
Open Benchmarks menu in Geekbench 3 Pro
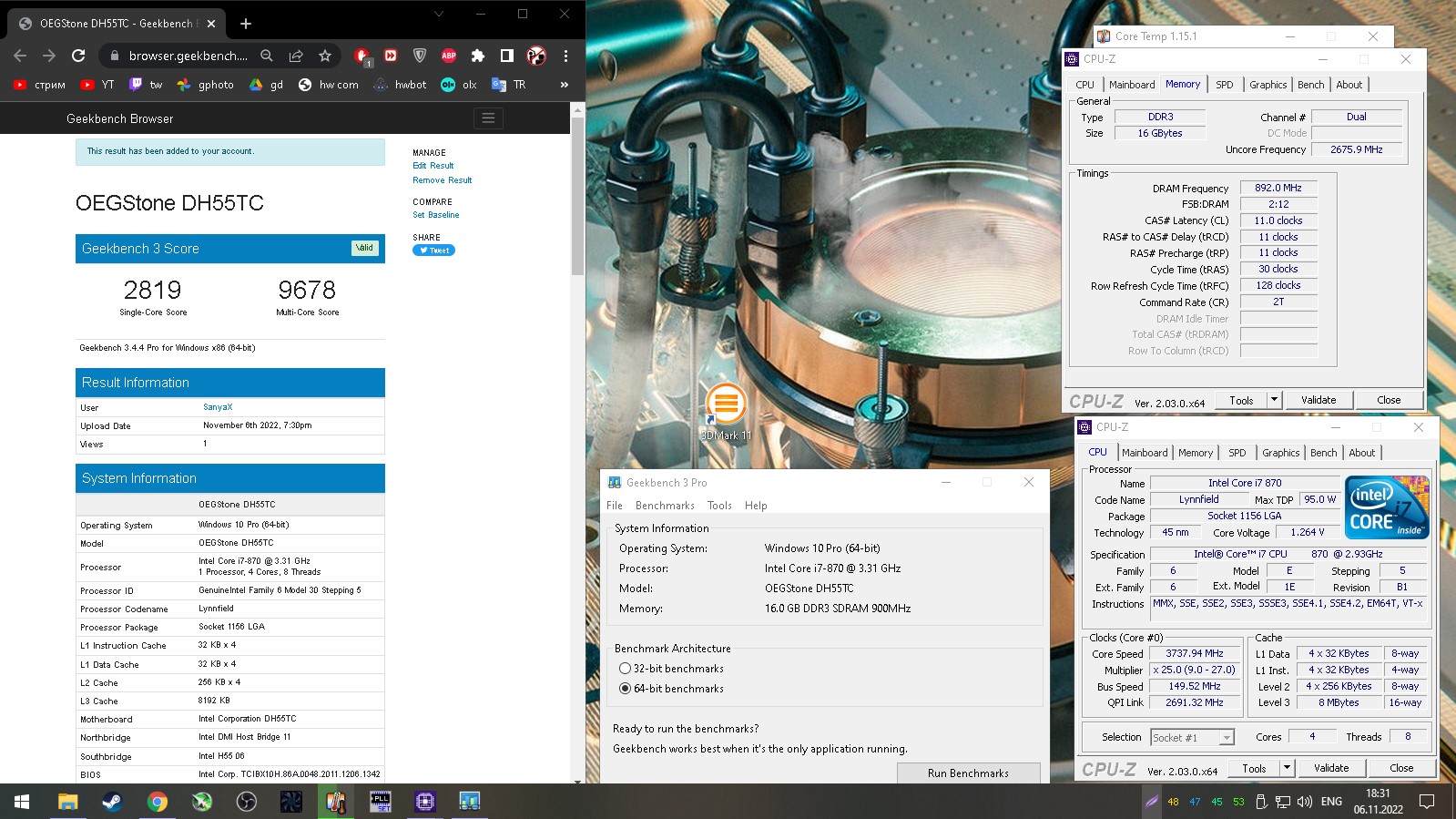[x=665, y=506]
